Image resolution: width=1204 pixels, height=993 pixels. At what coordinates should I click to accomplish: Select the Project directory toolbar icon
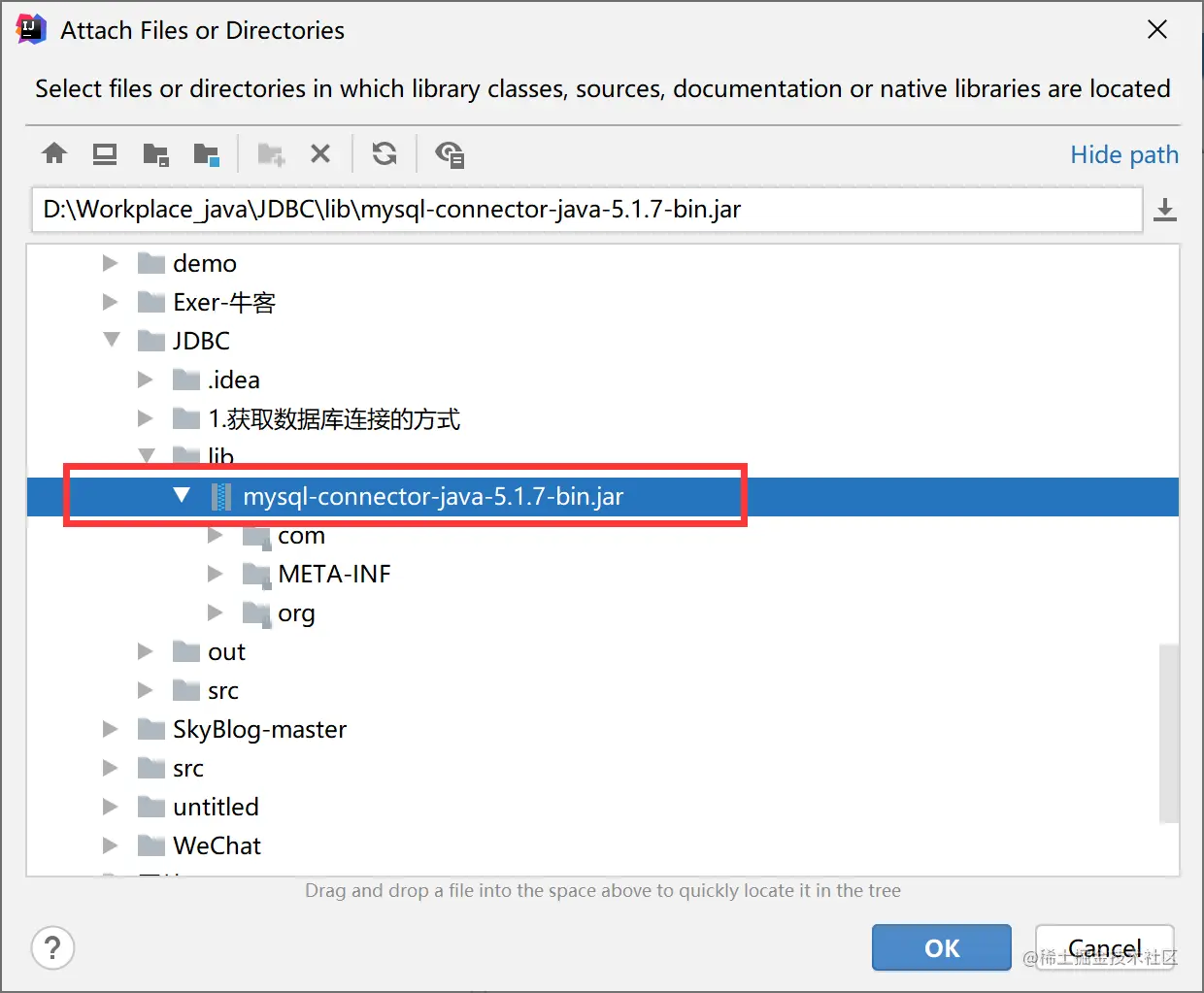tap(156, 153)
